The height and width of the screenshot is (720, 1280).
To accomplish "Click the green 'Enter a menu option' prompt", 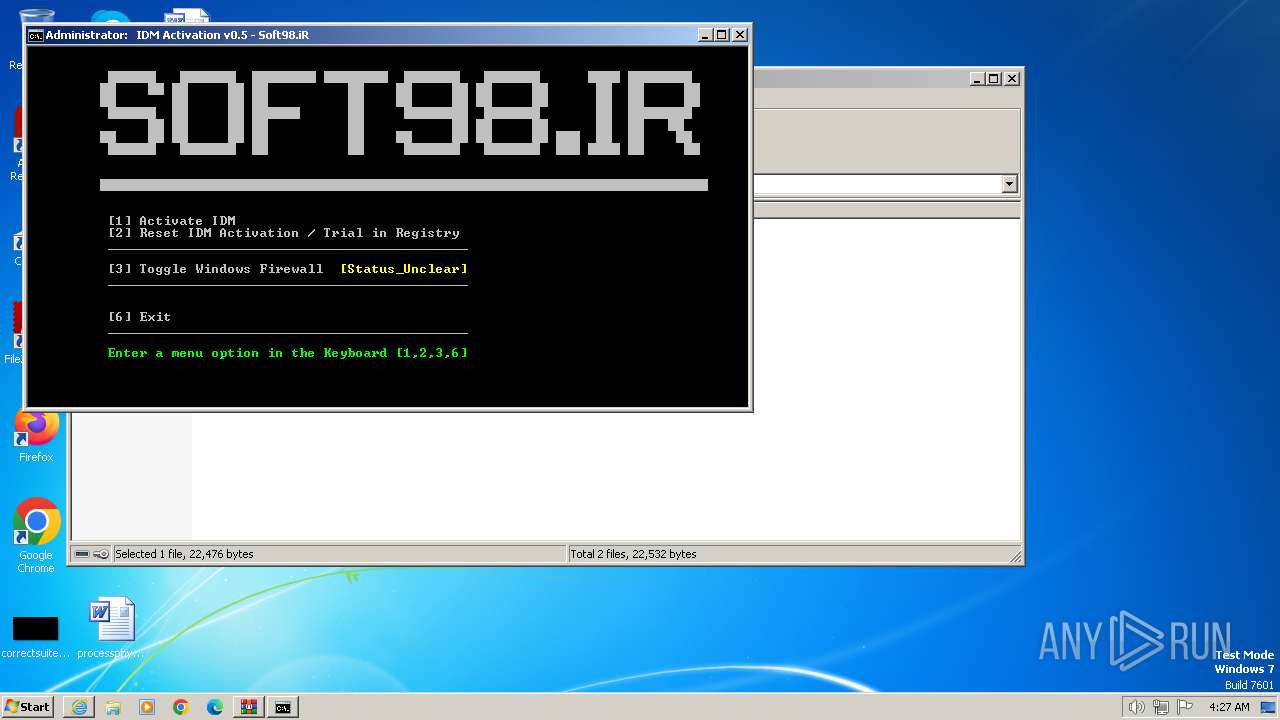I will pyautogui.click(x=288, y=353).
